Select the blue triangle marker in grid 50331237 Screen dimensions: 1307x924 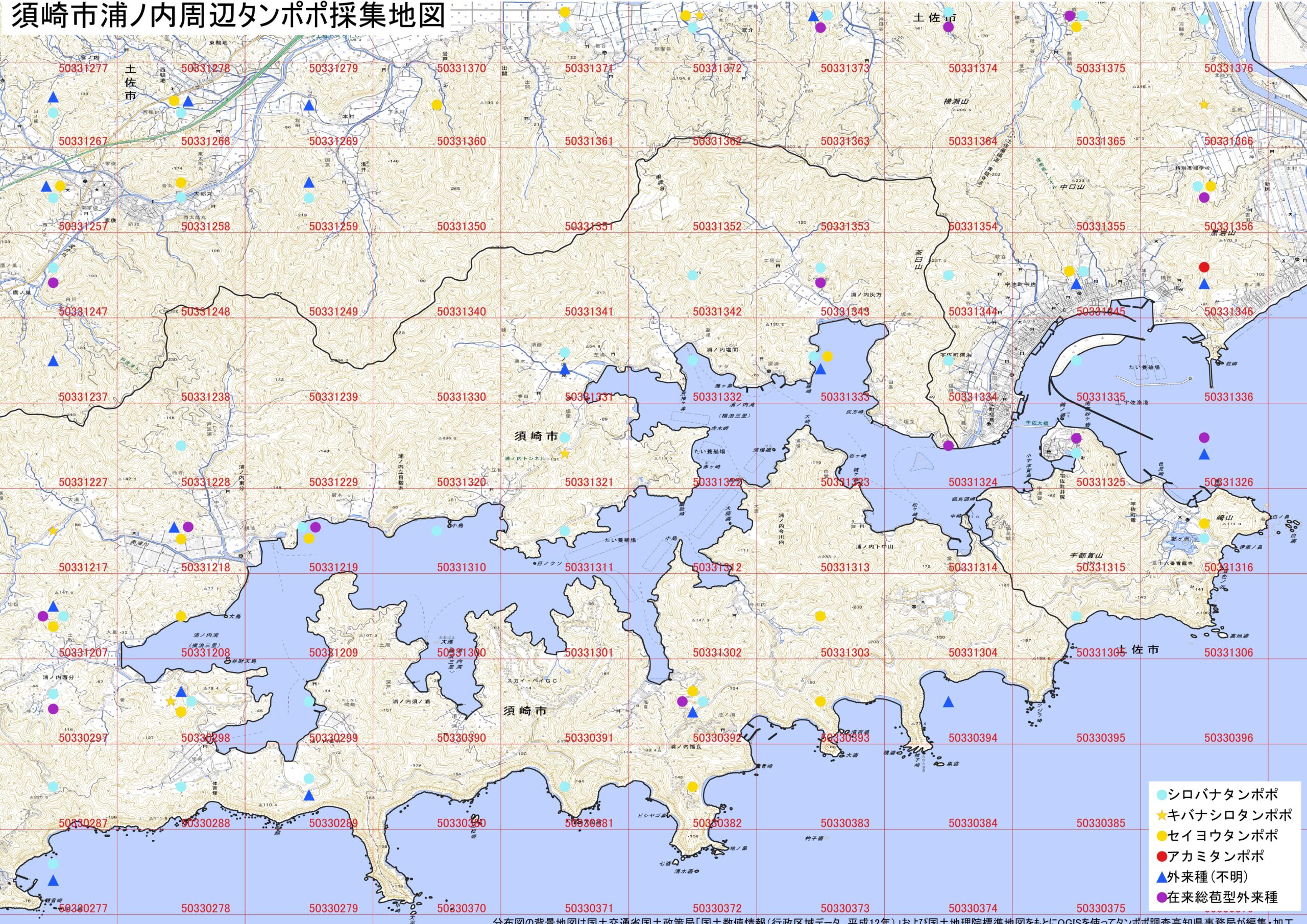point(53,361)
